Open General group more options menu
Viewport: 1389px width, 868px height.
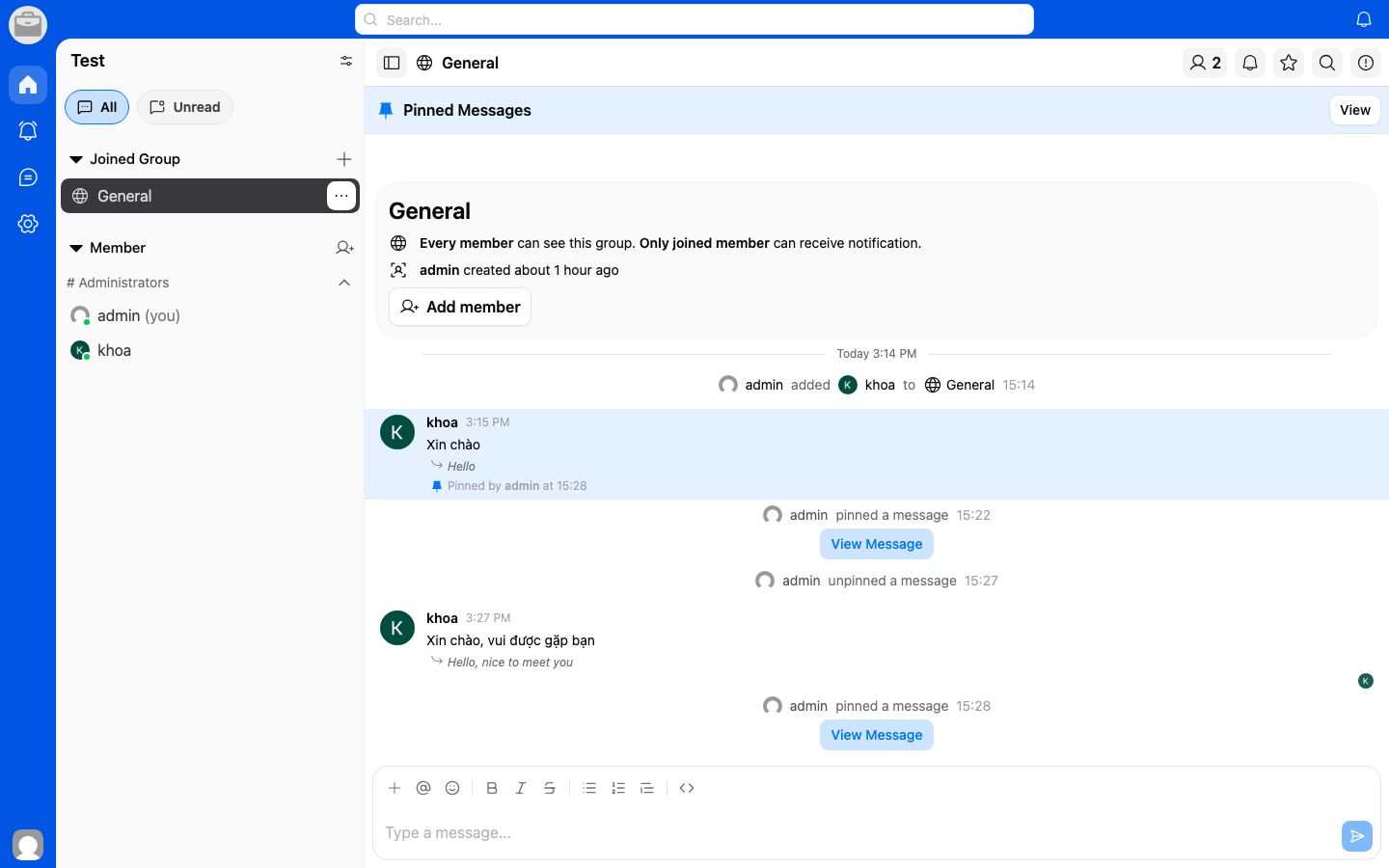click(x=341, y=196)
